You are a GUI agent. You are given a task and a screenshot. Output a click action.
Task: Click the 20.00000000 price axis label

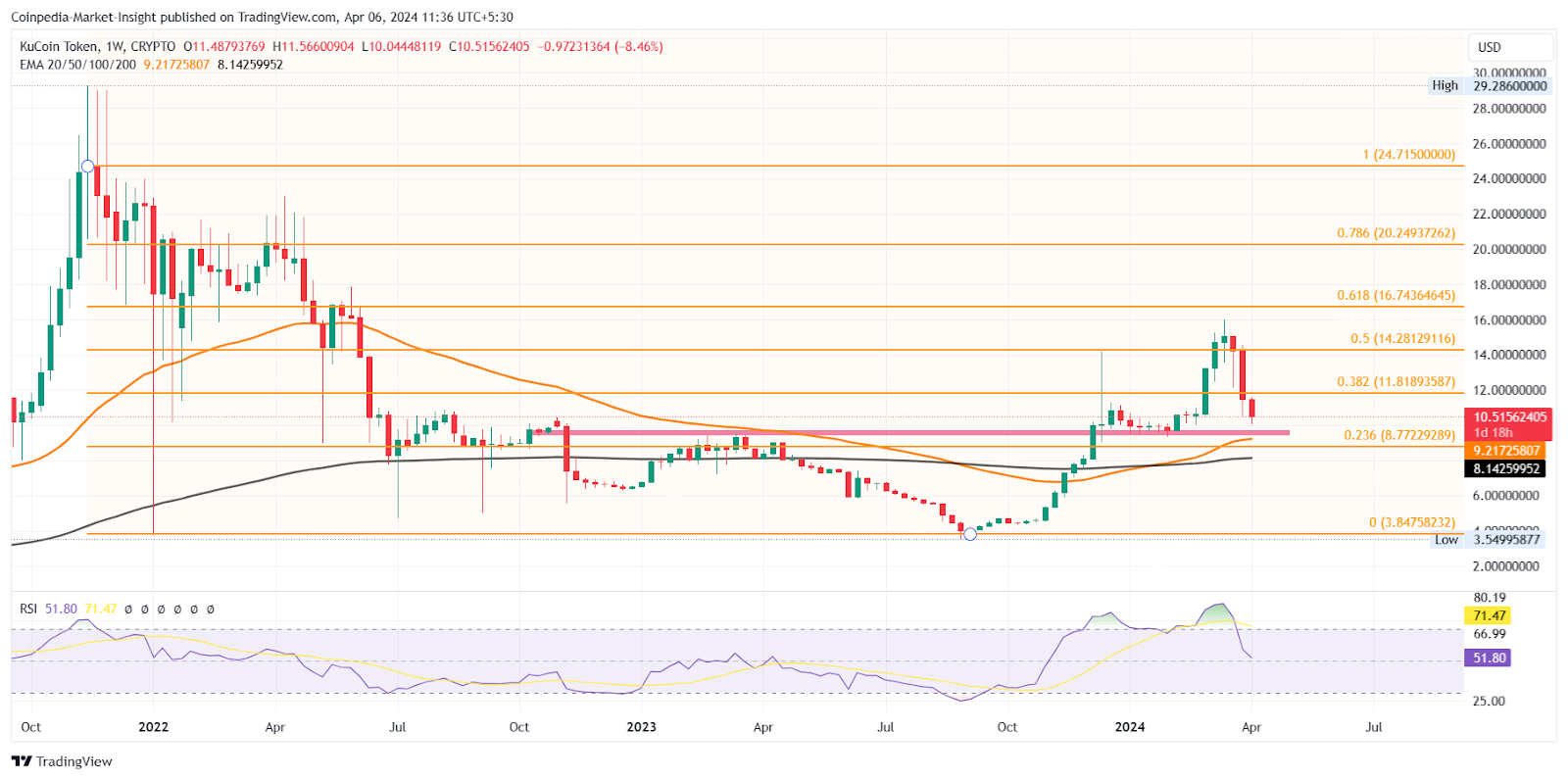1509,249
